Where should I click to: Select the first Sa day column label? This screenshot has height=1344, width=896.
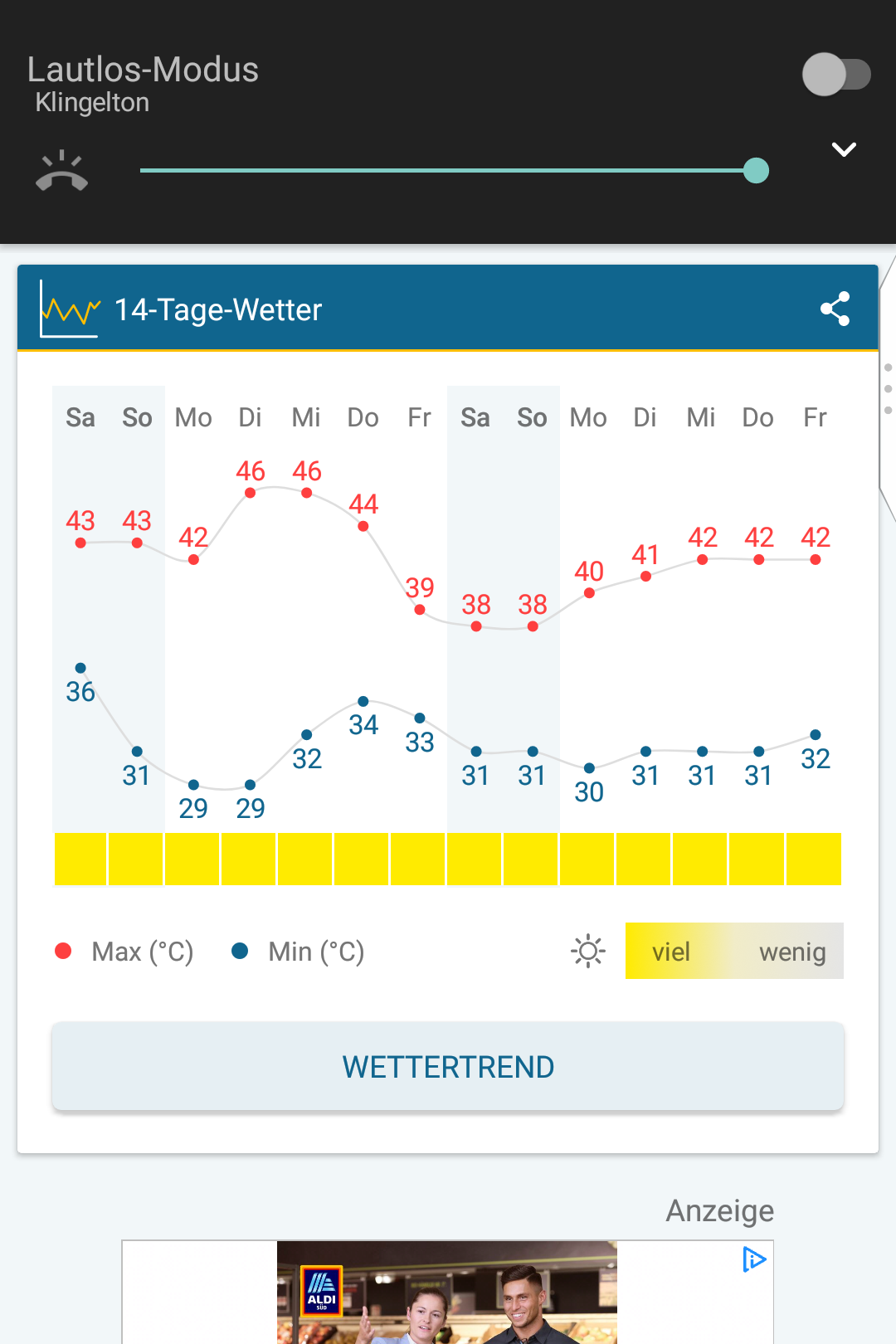pos(80,417)
